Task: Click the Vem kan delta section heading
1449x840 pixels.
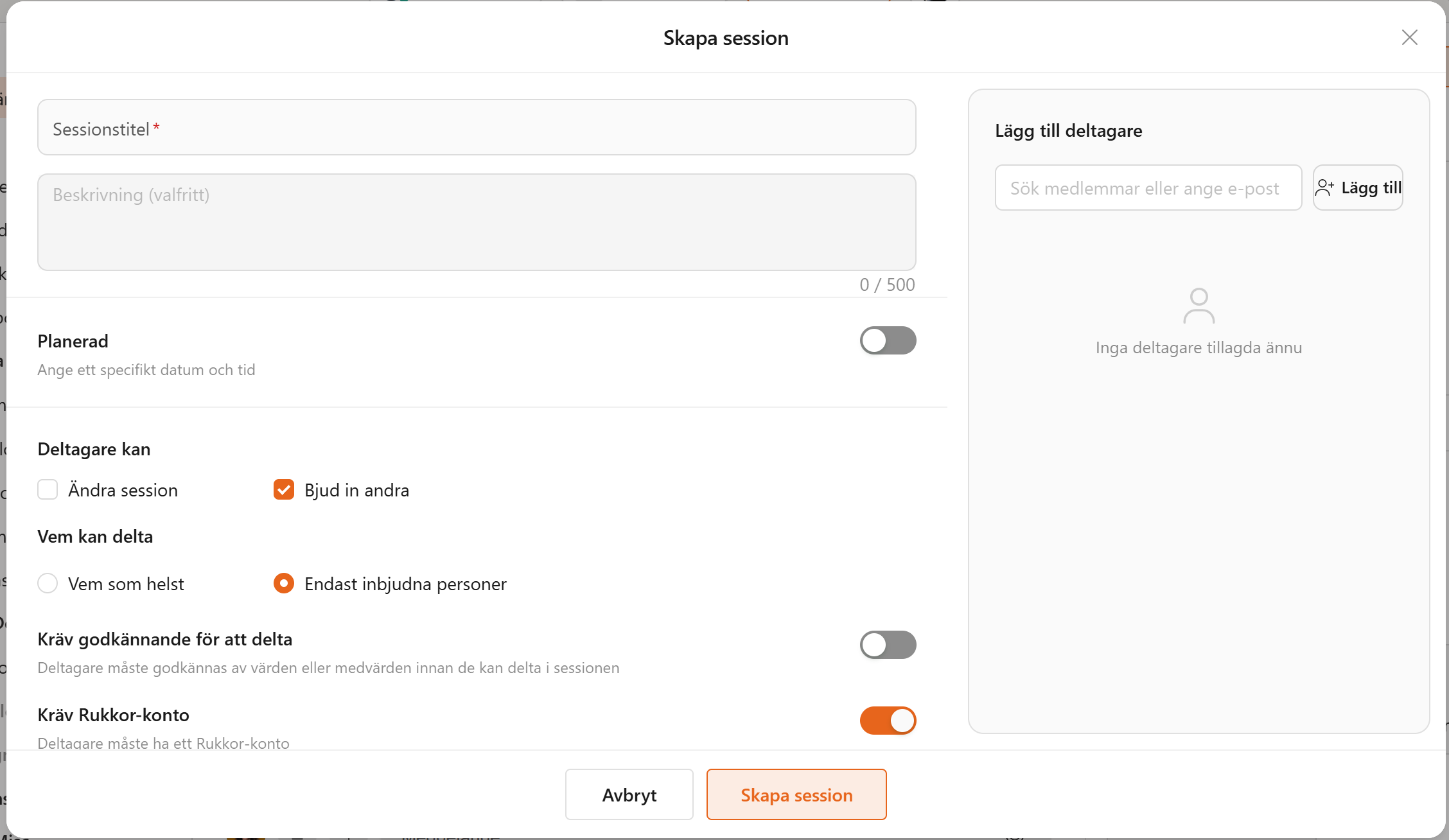Action: click(95, 536)
